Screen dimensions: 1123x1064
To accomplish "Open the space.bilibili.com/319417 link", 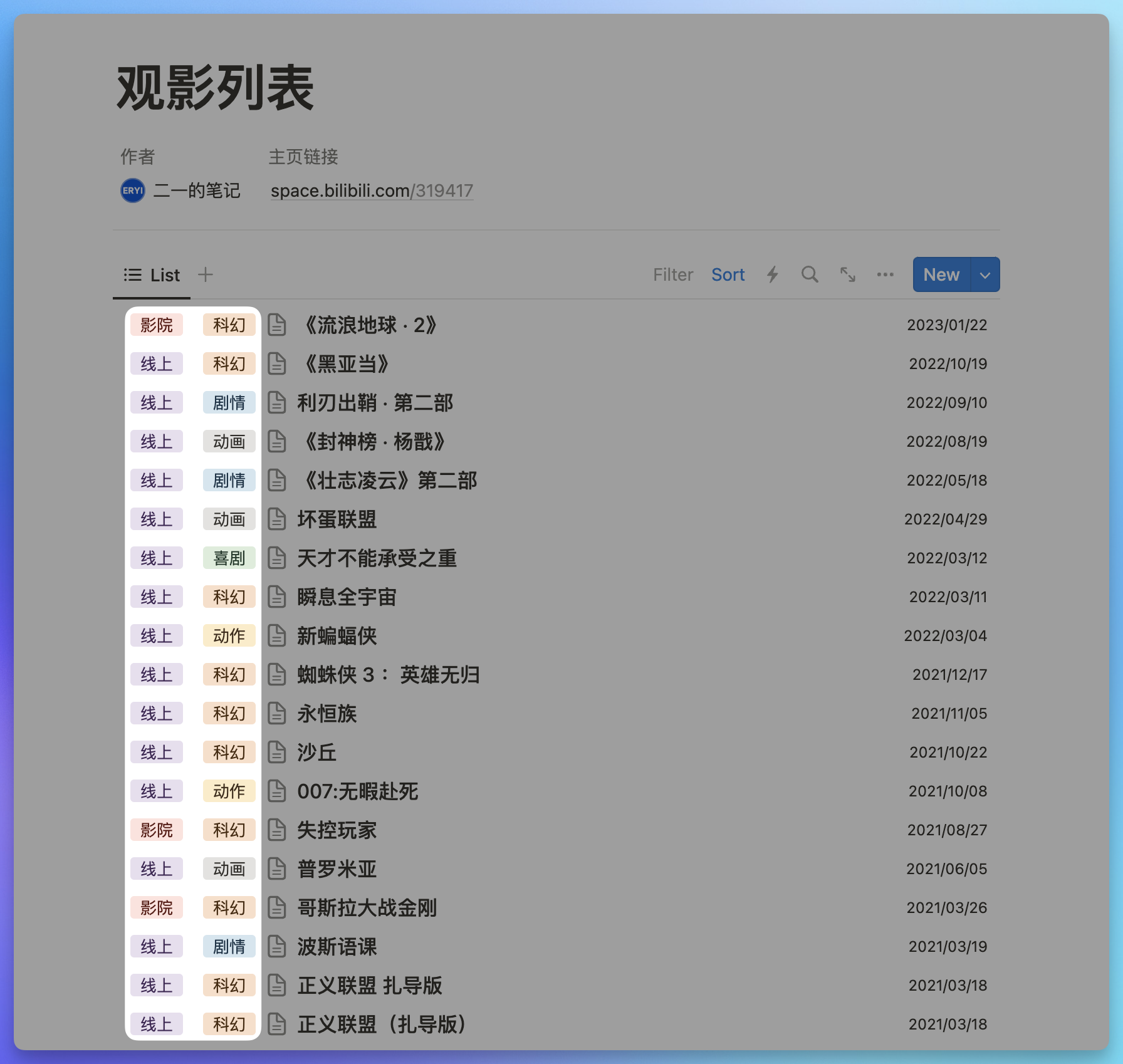I will point(371,190).
